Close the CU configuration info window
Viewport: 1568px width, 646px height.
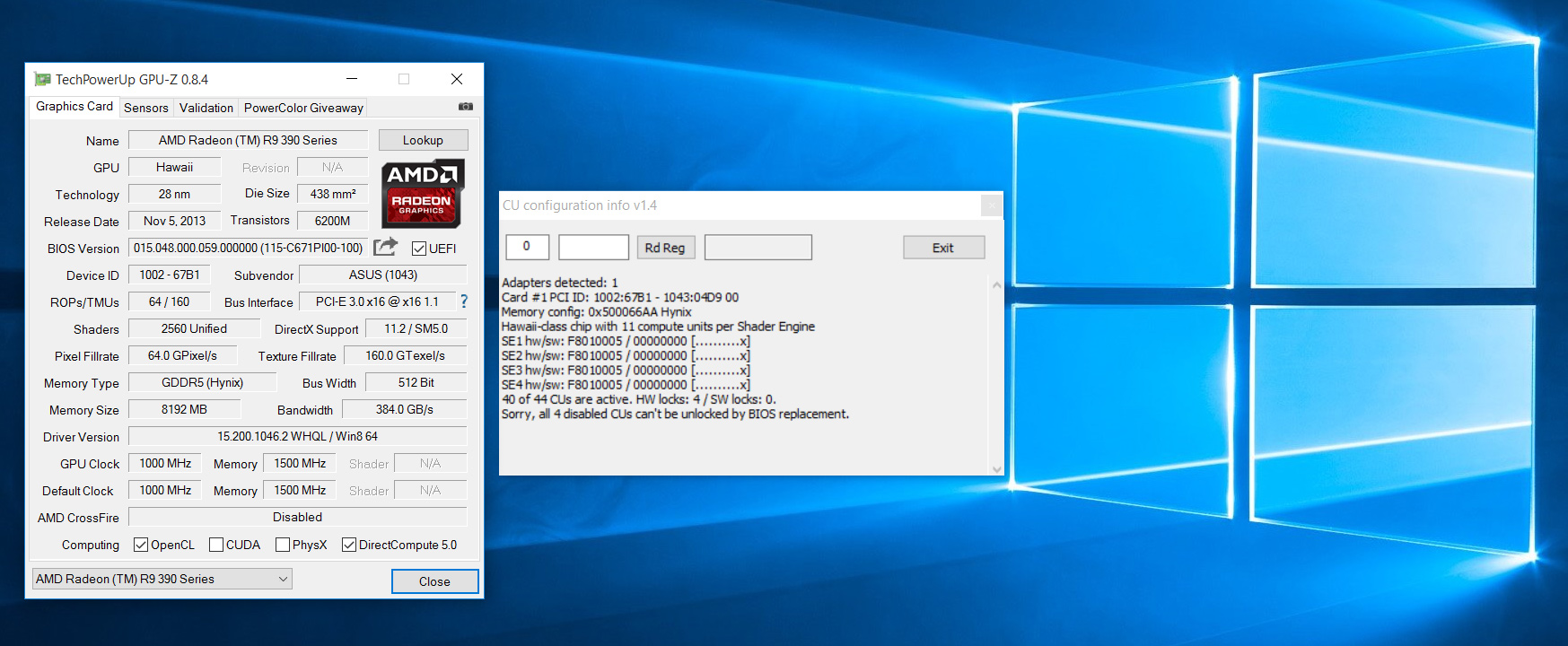coord(991,205)
